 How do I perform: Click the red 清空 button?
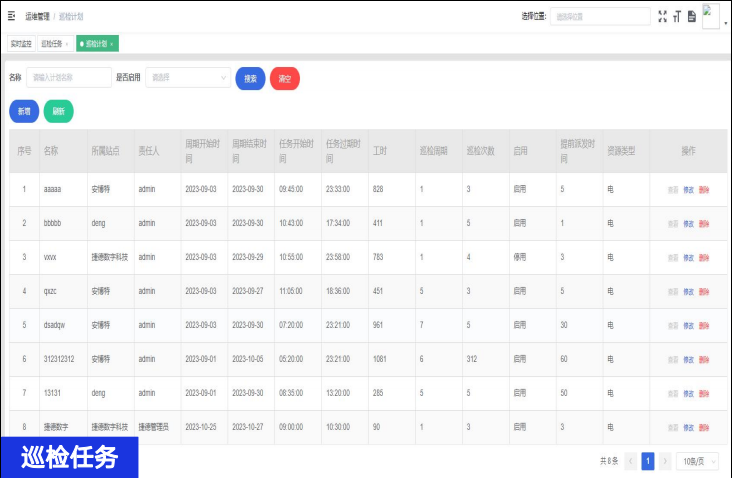pyautogui.click(x=285, y=78)
